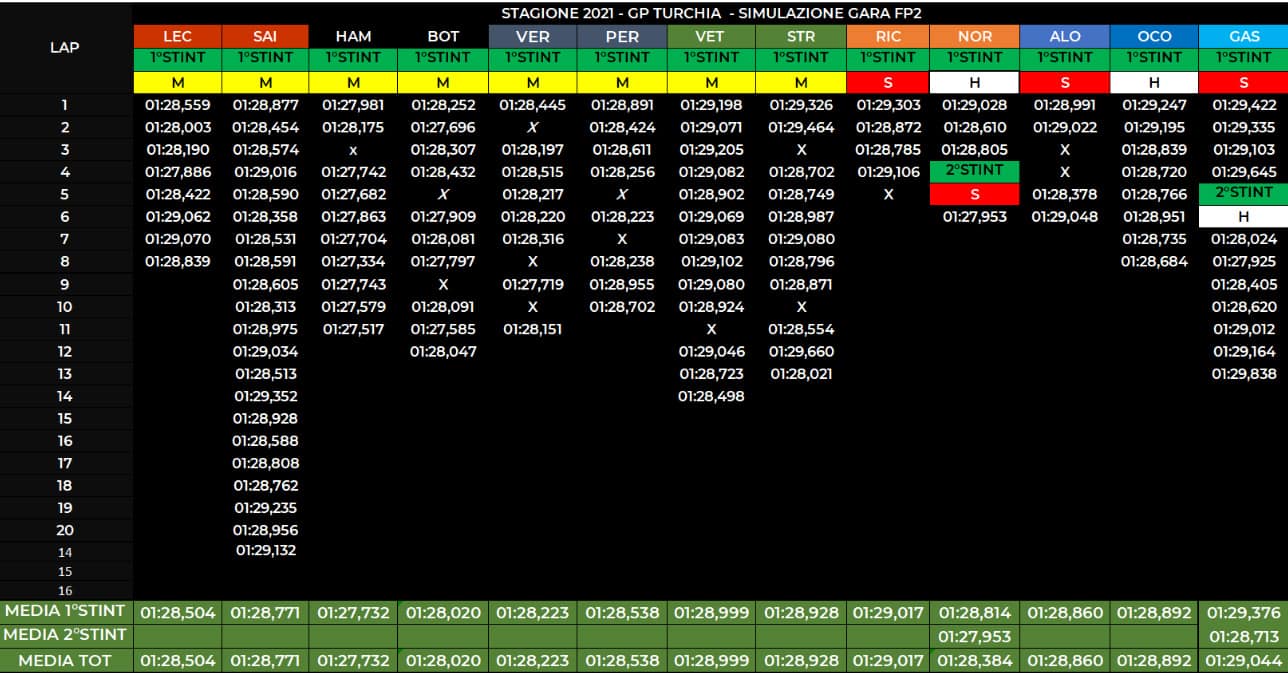Click the yellow M tyre cell under VER
Viewport: 1288px width, 674px height.
532,83
